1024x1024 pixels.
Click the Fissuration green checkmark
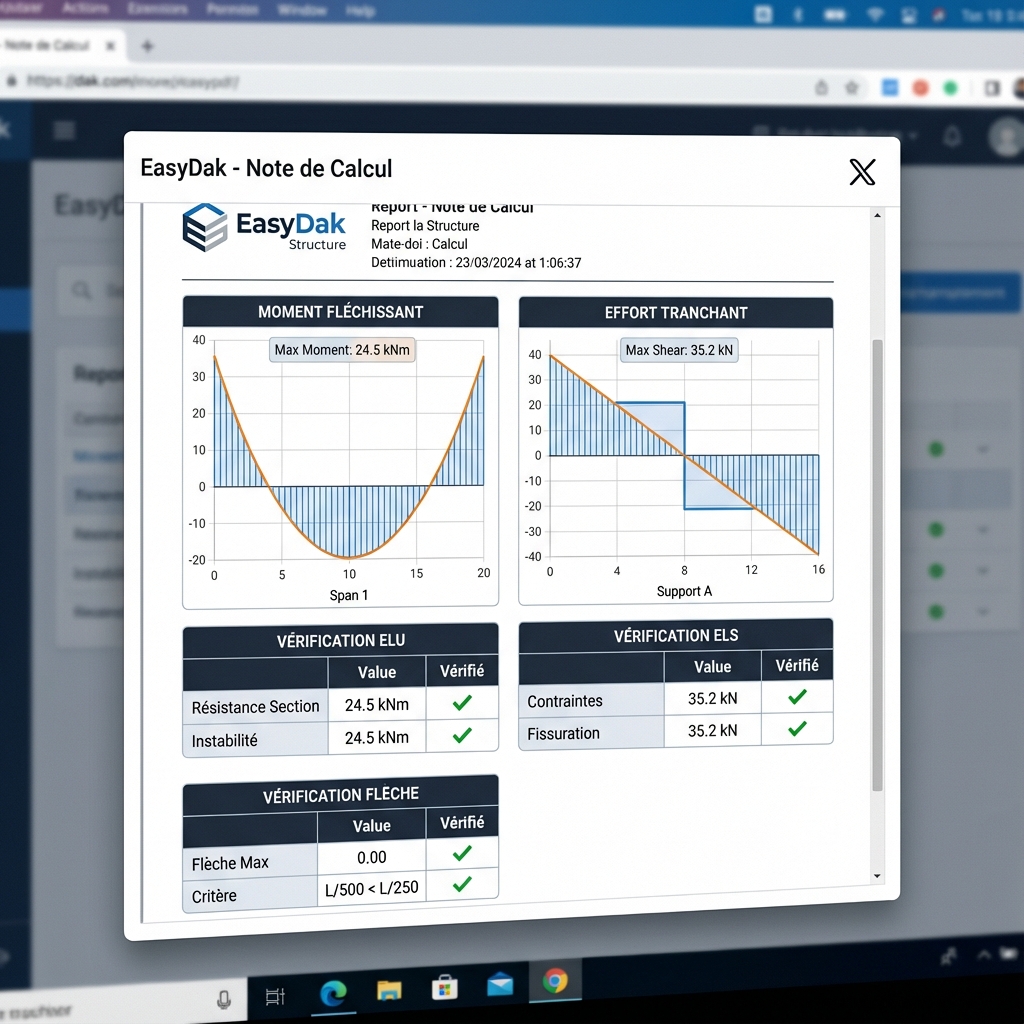(797, 728)
